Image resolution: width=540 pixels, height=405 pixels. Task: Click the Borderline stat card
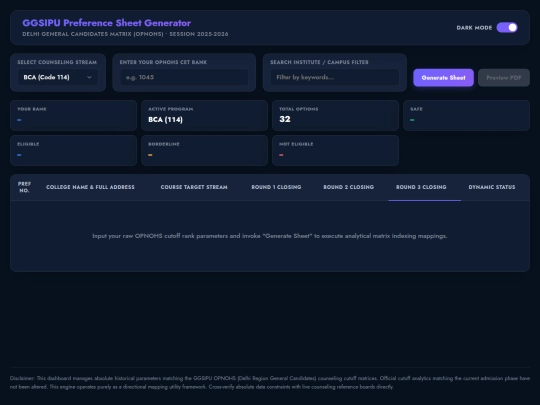[x=205, y=150]
